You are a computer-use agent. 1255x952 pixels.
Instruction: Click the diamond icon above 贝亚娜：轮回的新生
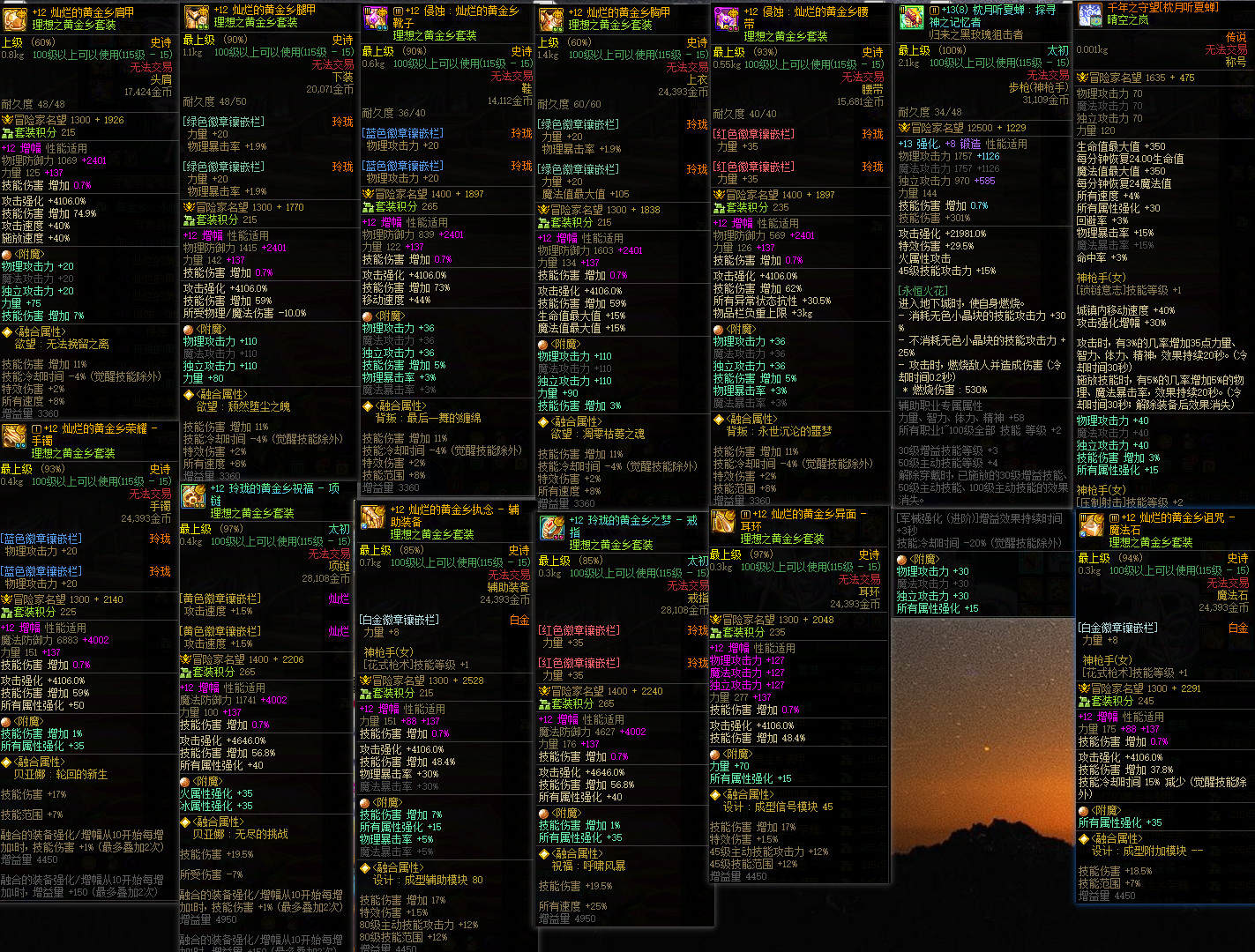(6, 762)
